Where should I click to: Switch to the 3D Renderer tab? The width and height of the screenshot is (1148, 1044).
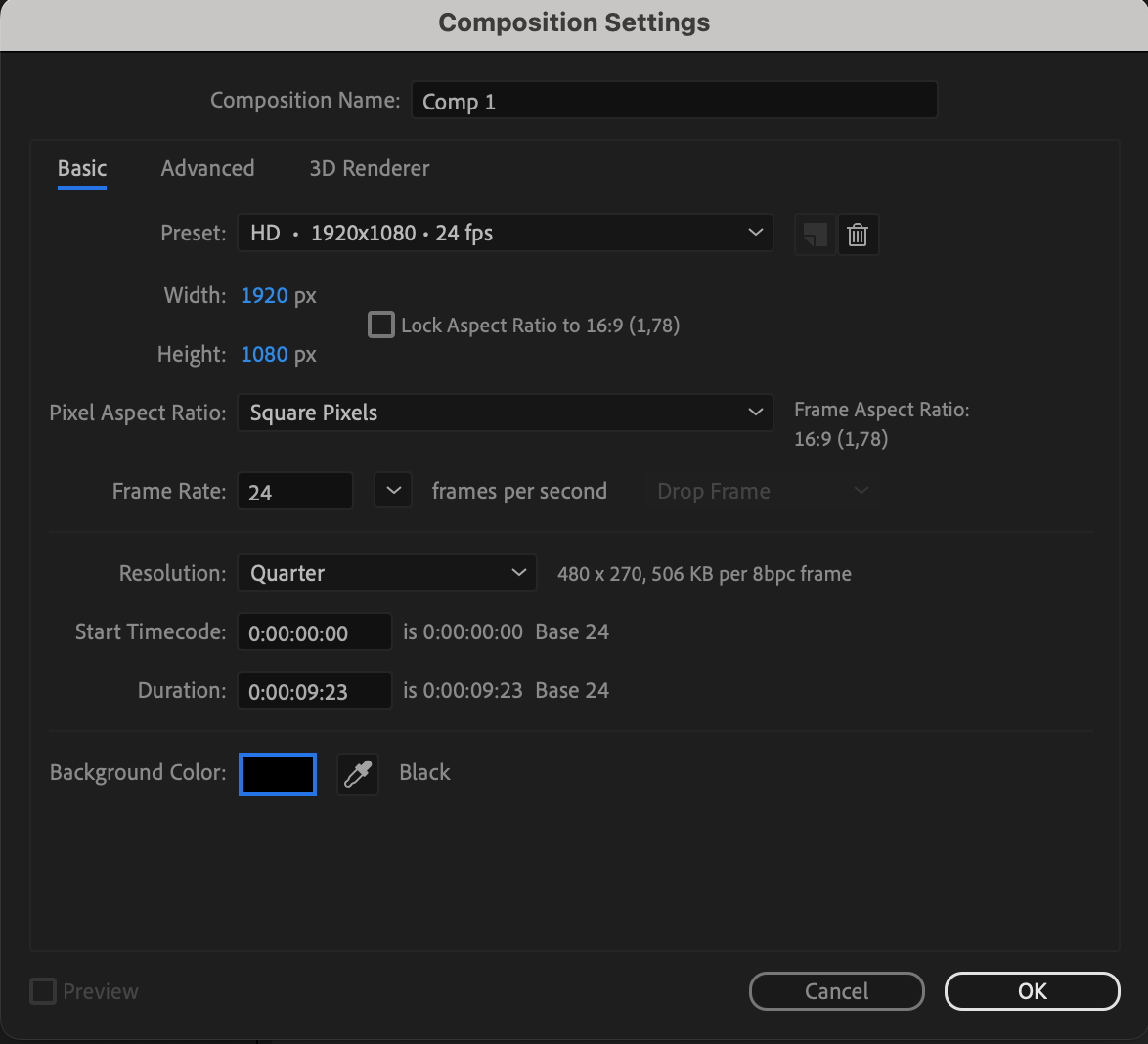coord(369,168)
